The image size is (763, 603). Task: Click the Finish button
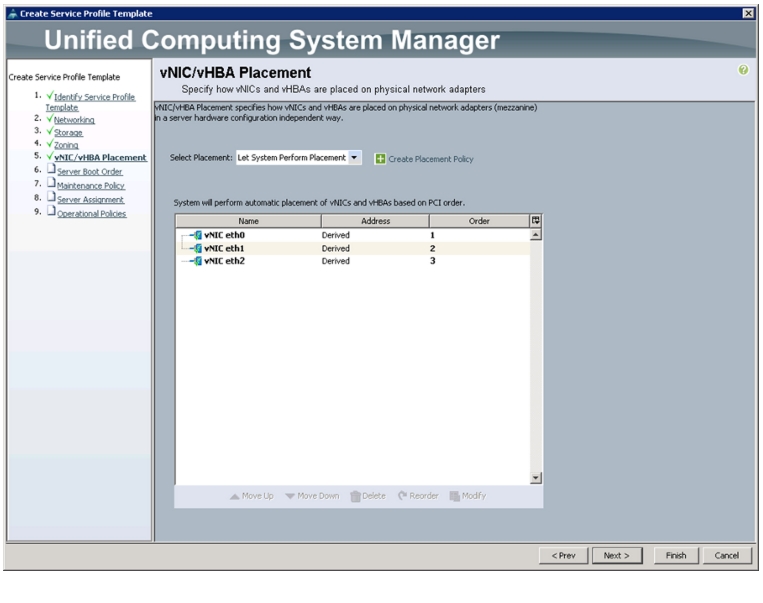coord(676,555)
